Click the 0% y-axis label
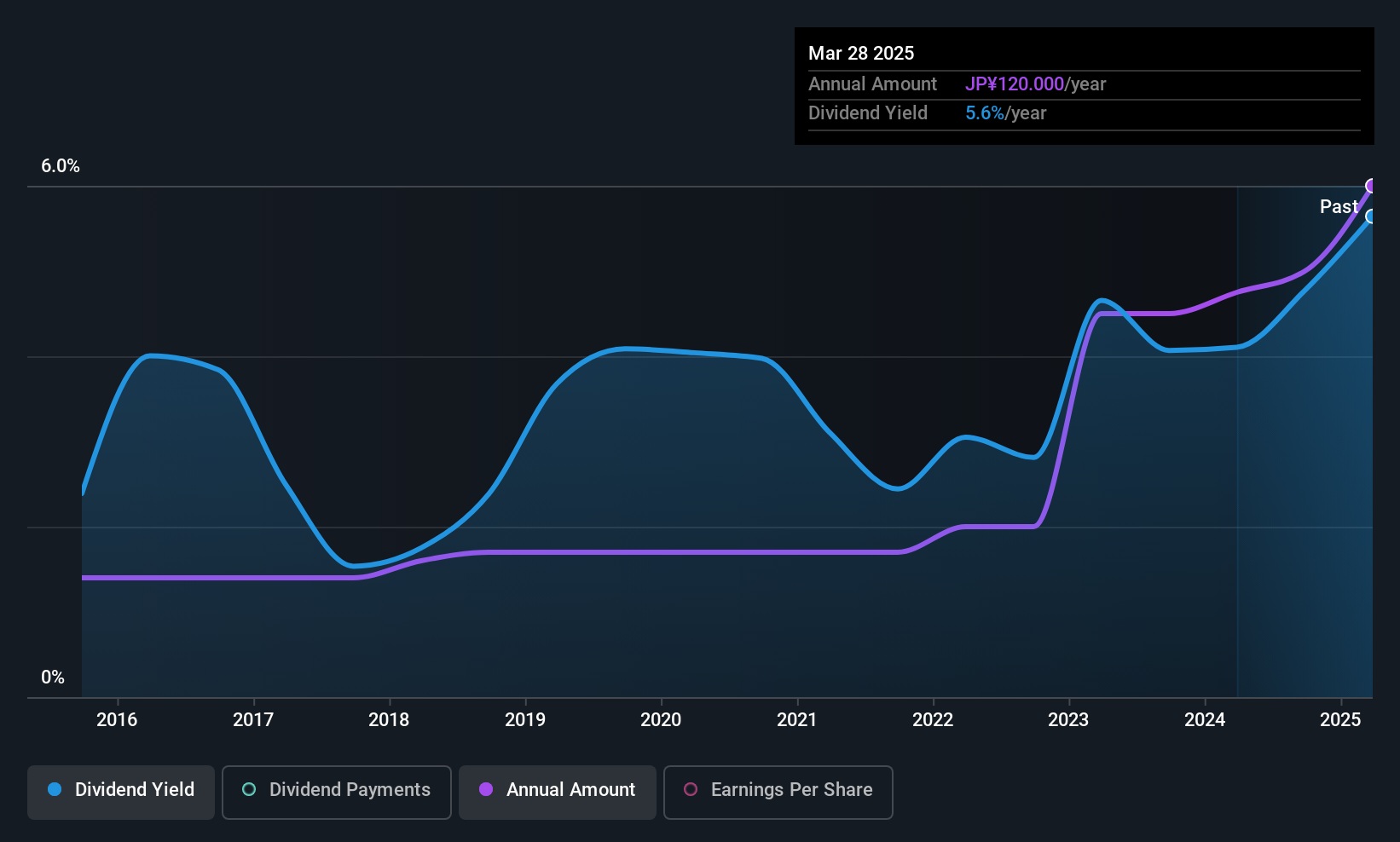The height and width of the screenshot is (842, 1400). tap(53, 677)
